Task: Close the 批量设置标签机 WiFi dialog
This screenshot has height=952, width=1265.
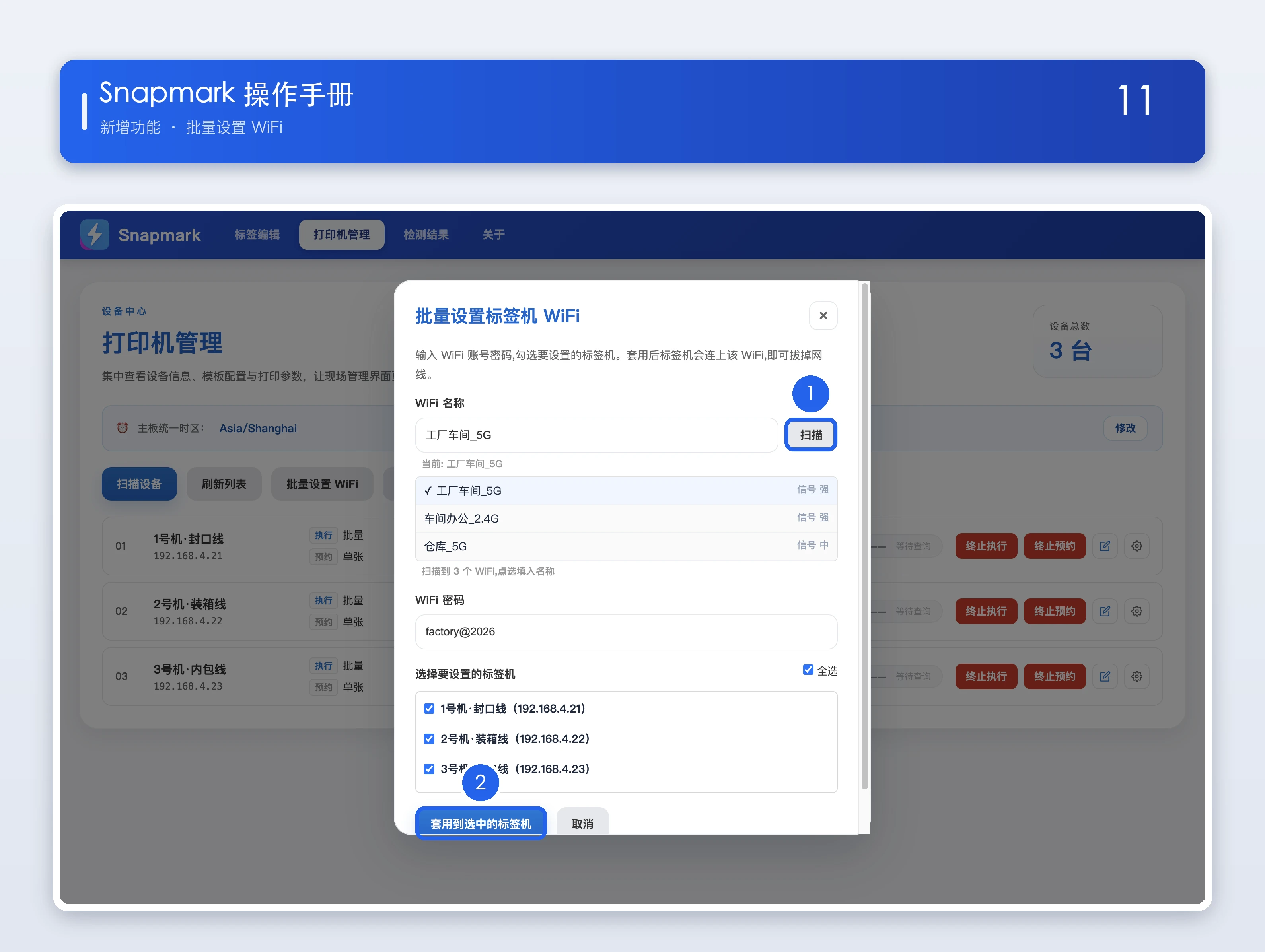Action: [823, 316]
